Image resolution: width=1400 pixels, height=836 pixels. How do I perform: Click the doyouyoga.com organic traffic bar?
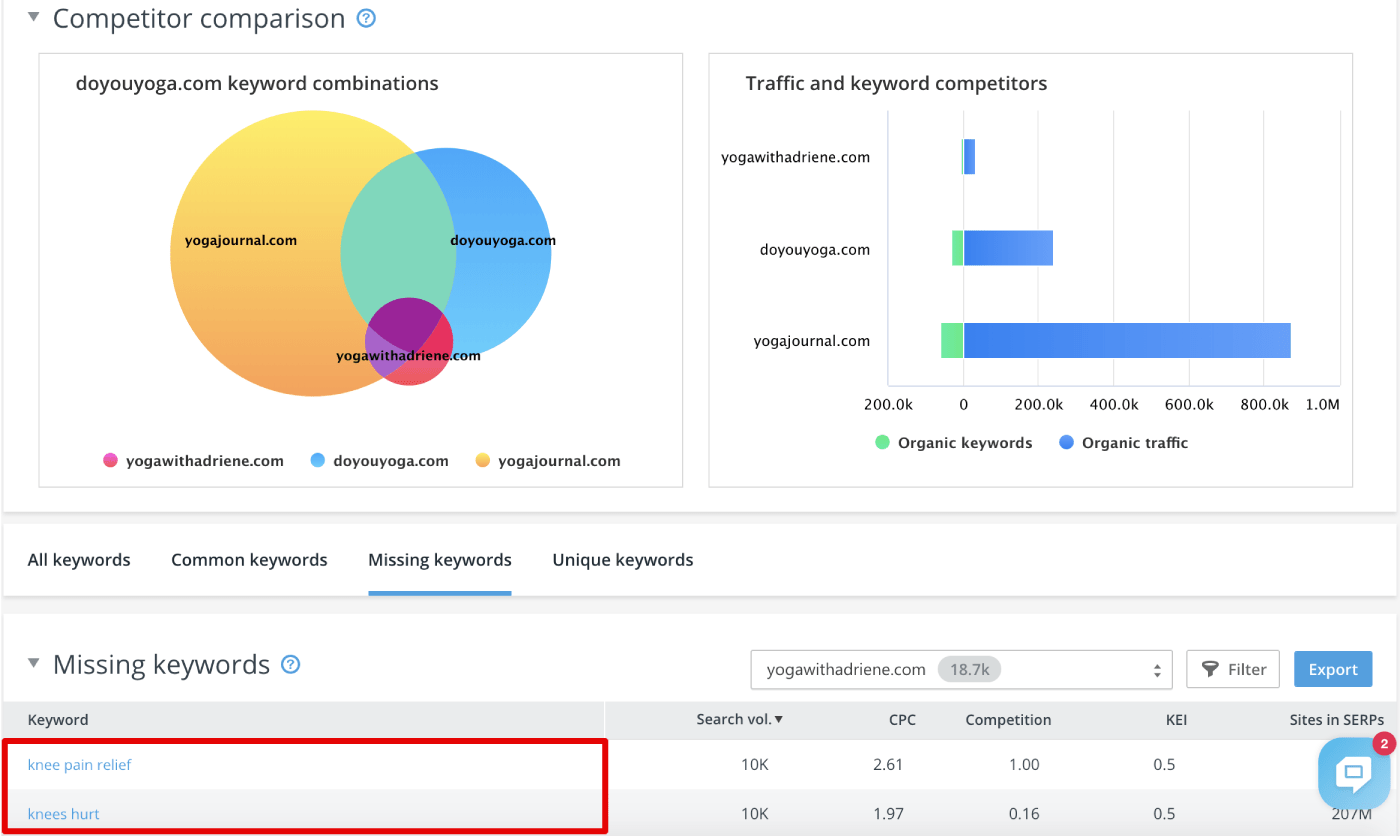click(1008, 248)
